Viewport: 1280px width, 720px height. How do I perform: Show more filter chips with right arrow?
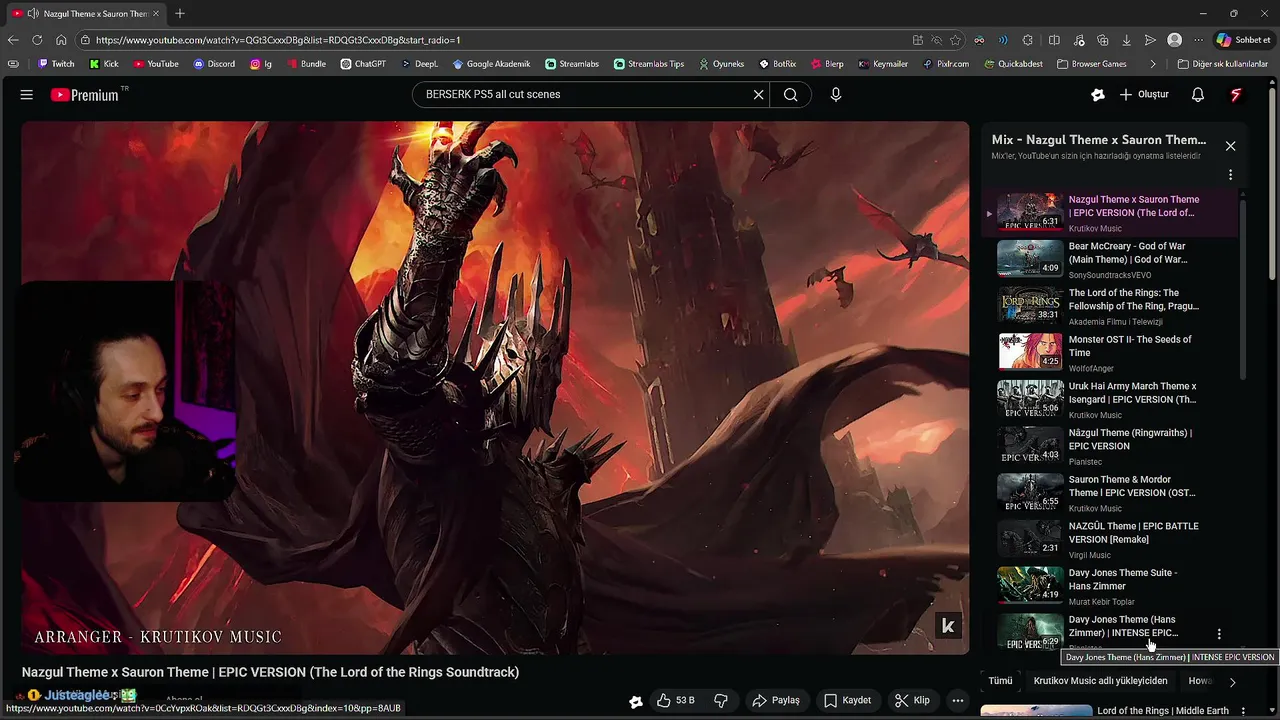click(x=1232, y=682)
